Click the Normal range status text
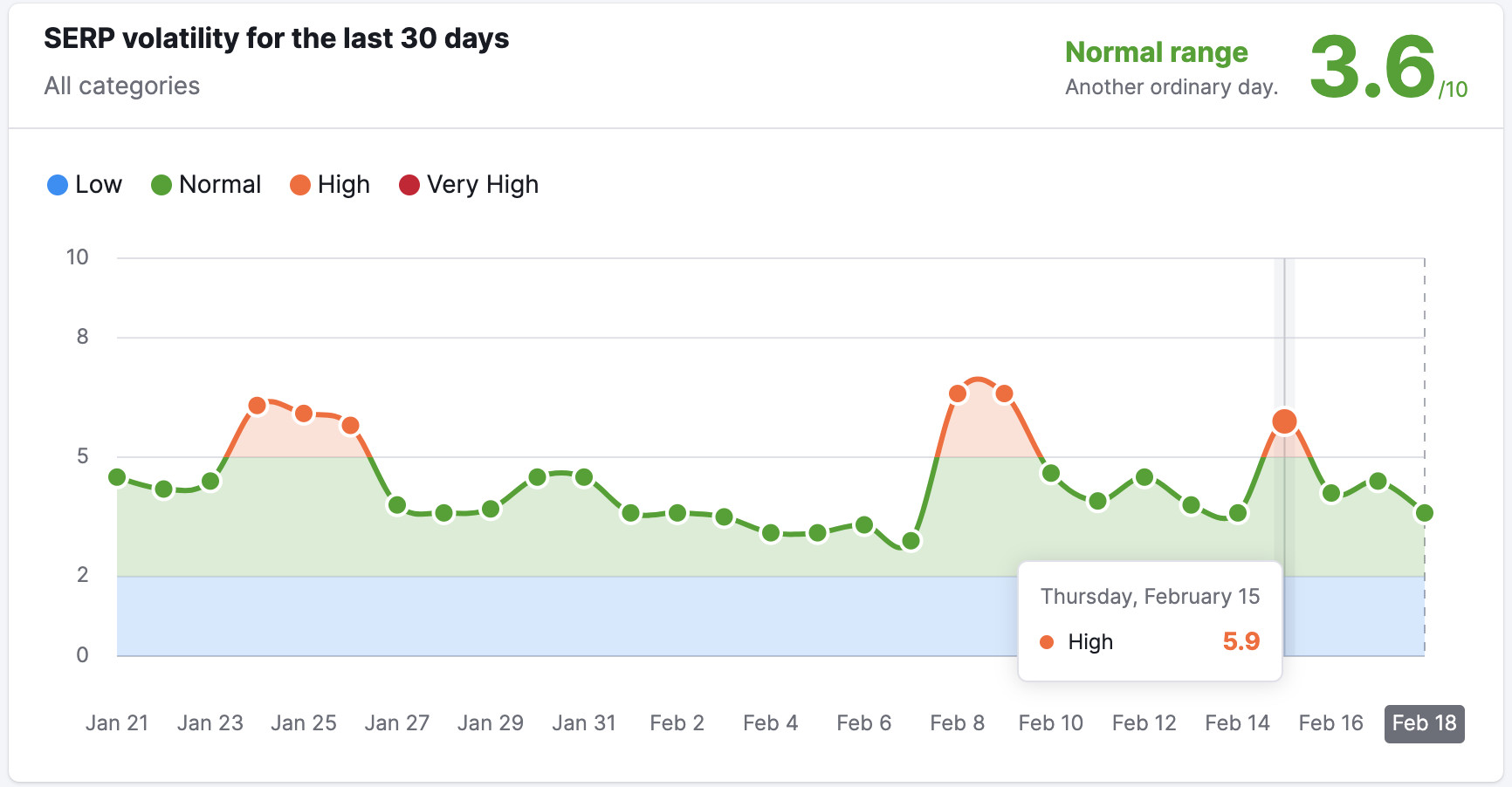Viewport: 1512px width, 787px height. (1156, 51)
